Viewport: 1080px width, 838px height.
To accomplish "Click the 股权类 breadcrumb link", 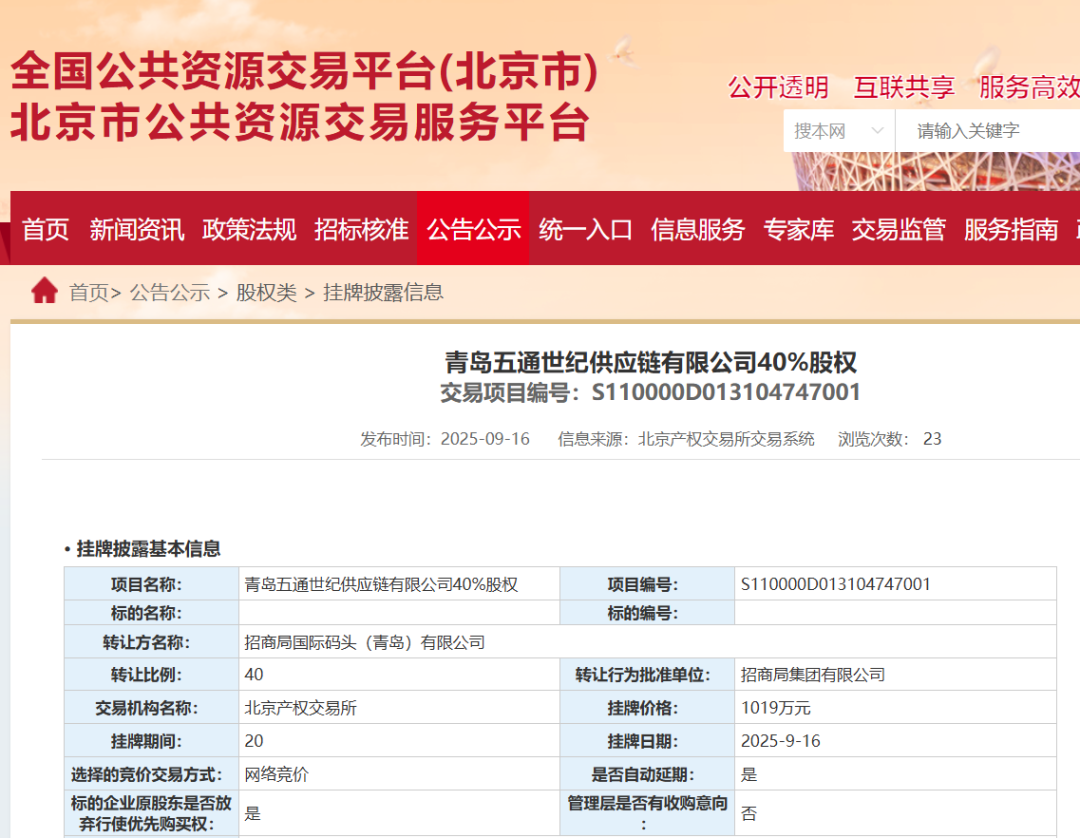I will (266, 293).
